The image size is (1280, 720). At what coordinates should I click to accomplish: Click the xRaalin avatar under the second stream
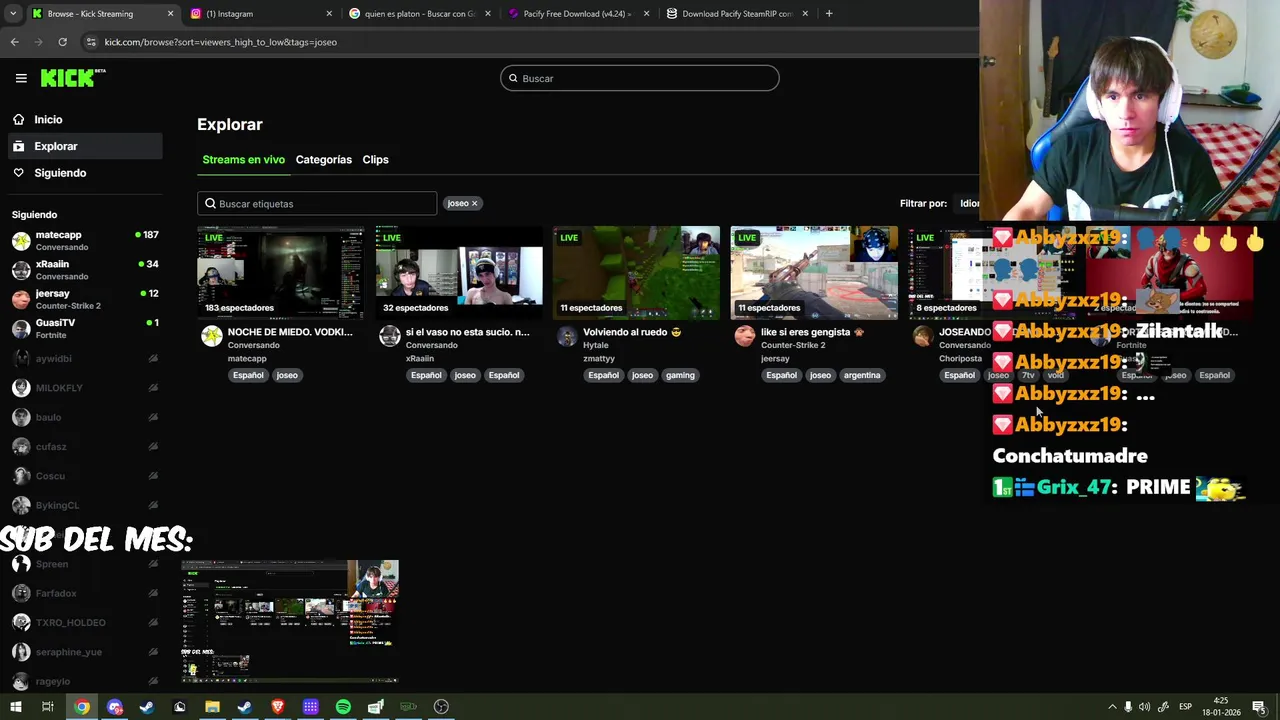(x=390, y=336)
